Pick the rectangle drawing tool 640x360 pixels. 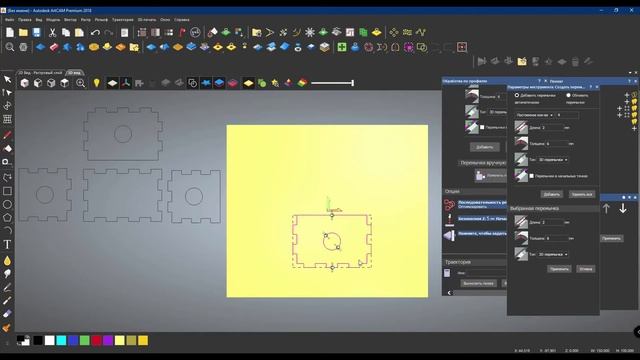click(x=7, y=191)
